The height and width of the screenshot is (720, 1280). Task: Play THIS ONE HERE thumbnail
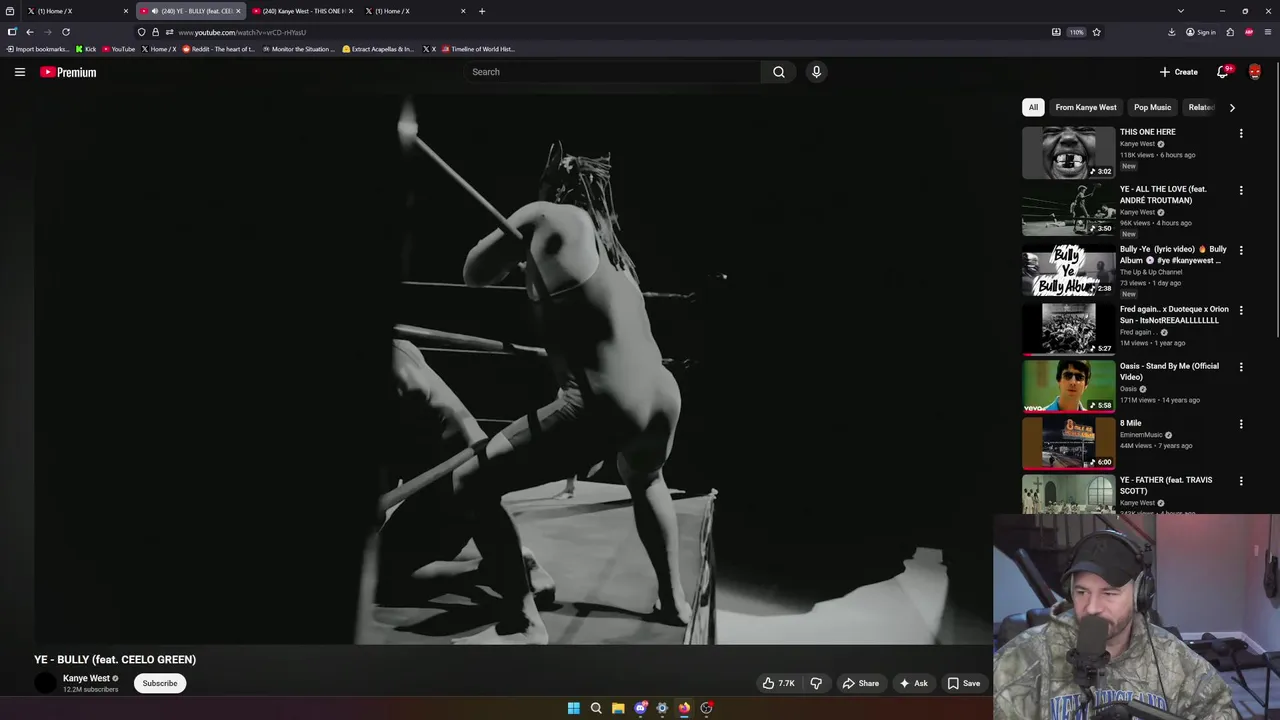1068,152
